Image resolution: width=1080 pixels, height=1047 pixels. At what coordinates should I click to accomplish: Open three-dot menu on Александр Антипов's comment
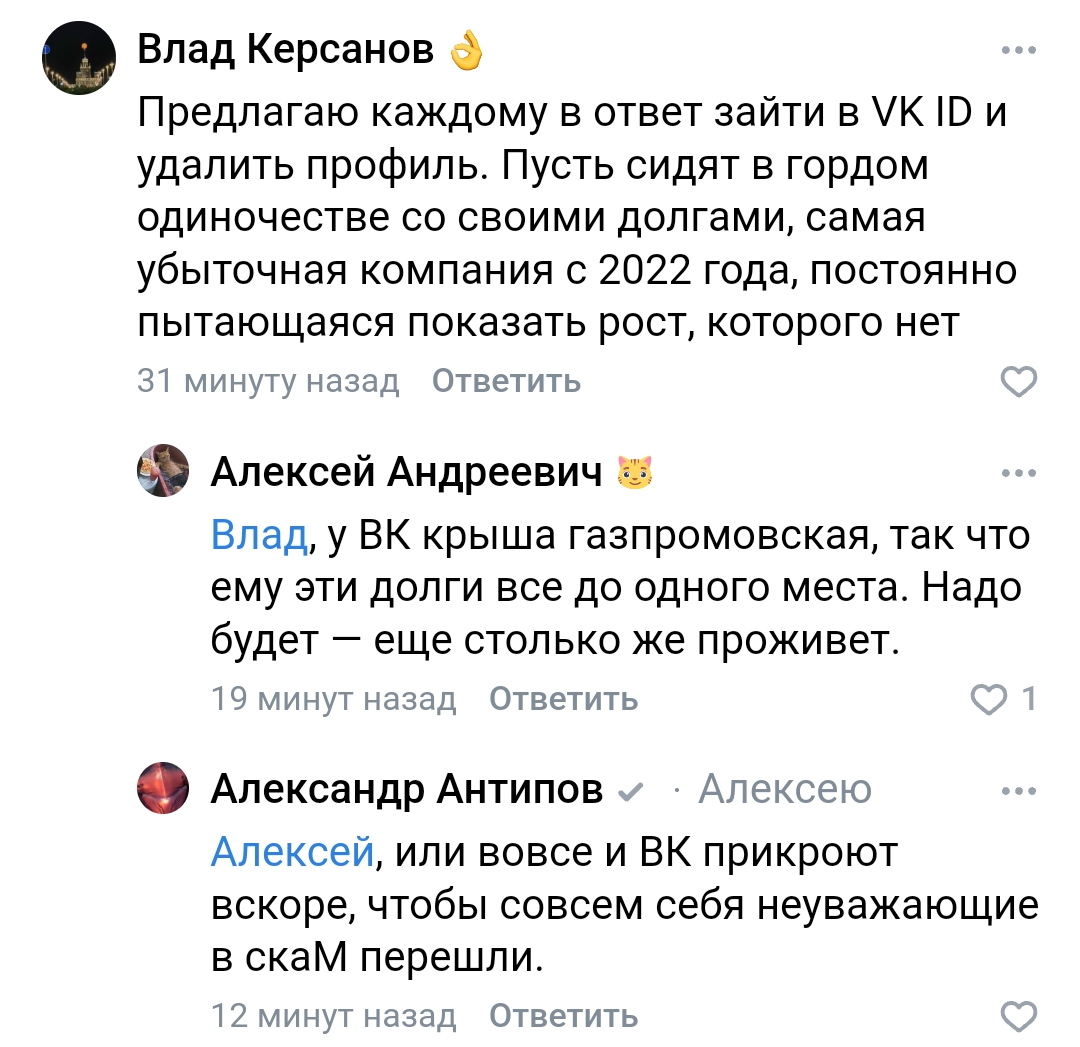point(1019,791)
